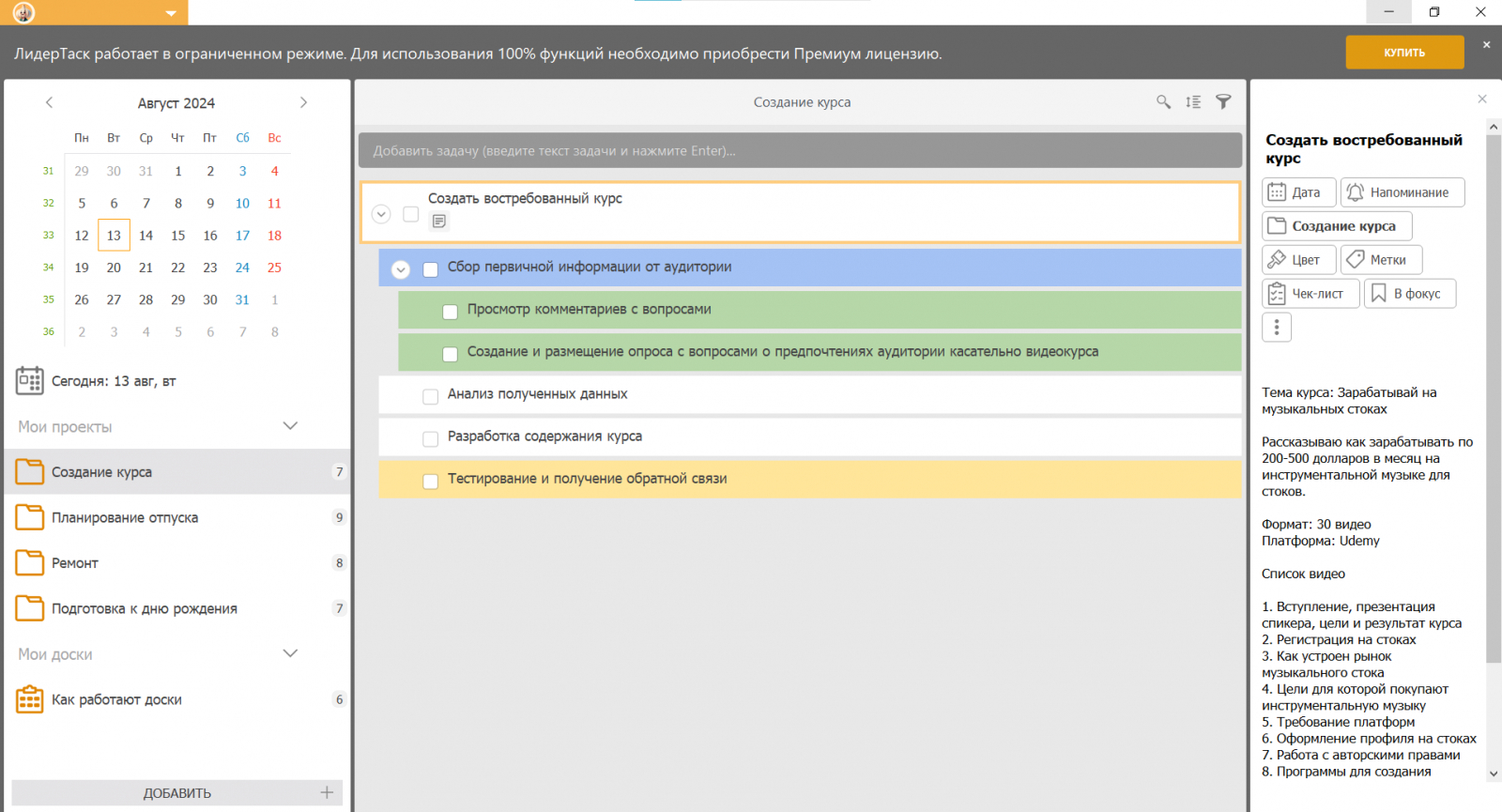Open the task filter funnel icon
Viewport: 1502px width, 812px height.
[1223, 102]
